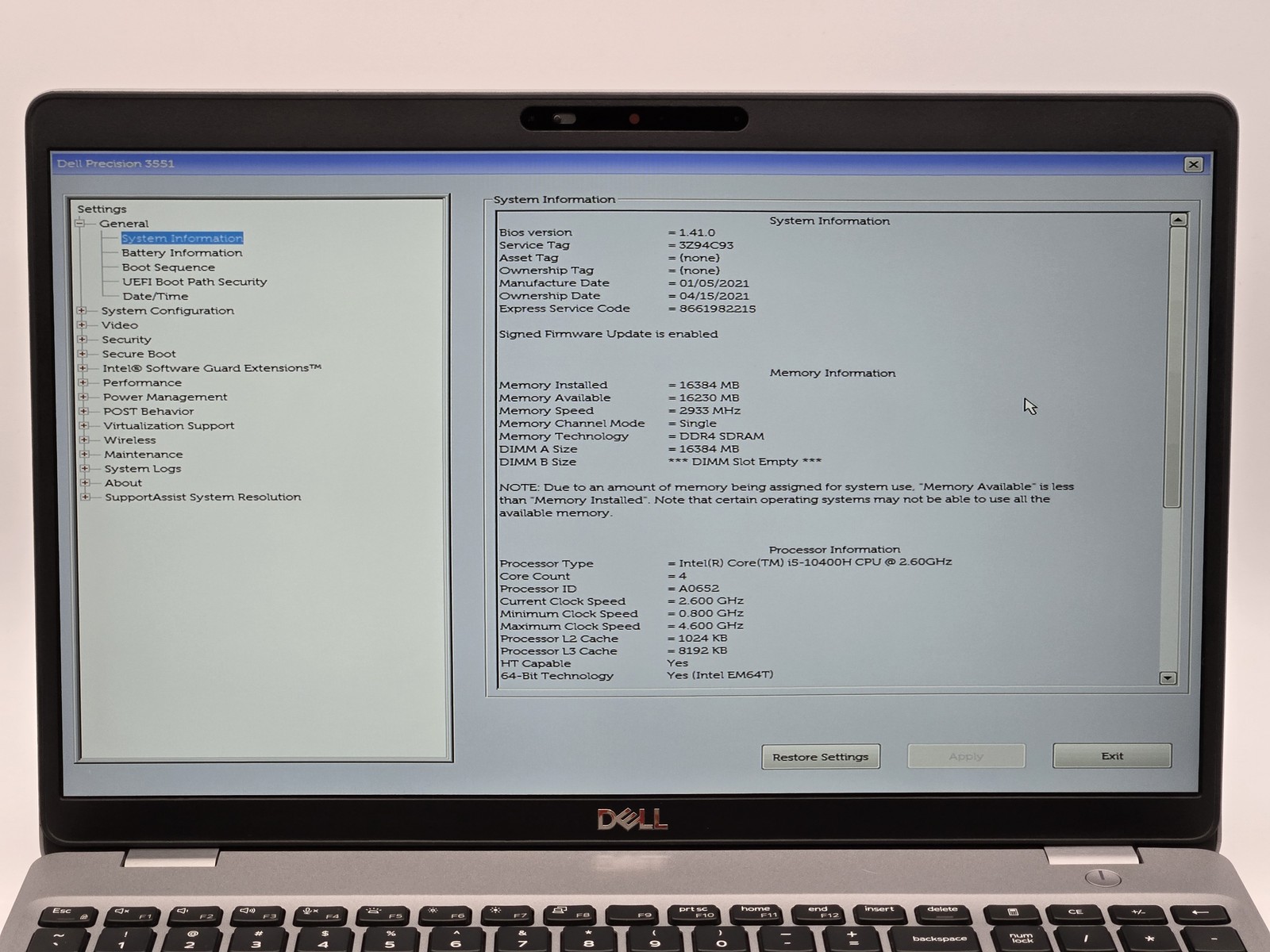Expand SupportAssist System Resolution node
The width and height of the screenshot is (1270, 952).
85,497
